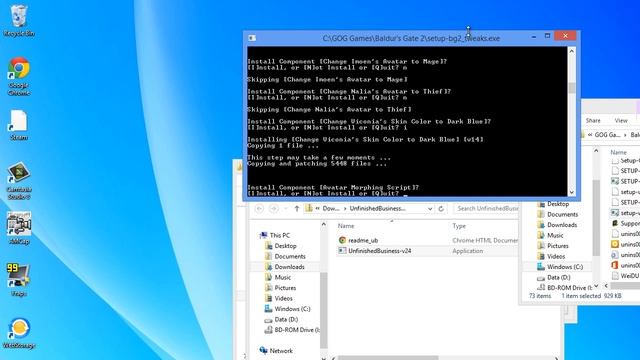
Task: Click Baldur's Gate navigation pane scroll down arrow
Action: [596, 286]
